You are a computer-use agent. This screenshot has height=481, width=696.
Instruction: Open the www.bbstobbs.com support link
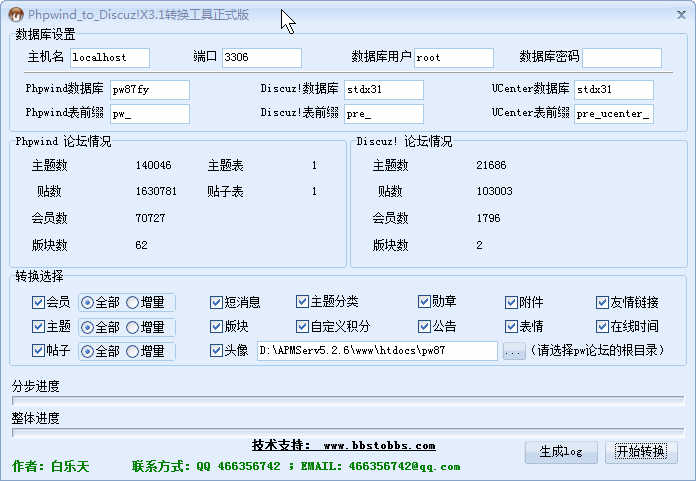pos(380,446)
